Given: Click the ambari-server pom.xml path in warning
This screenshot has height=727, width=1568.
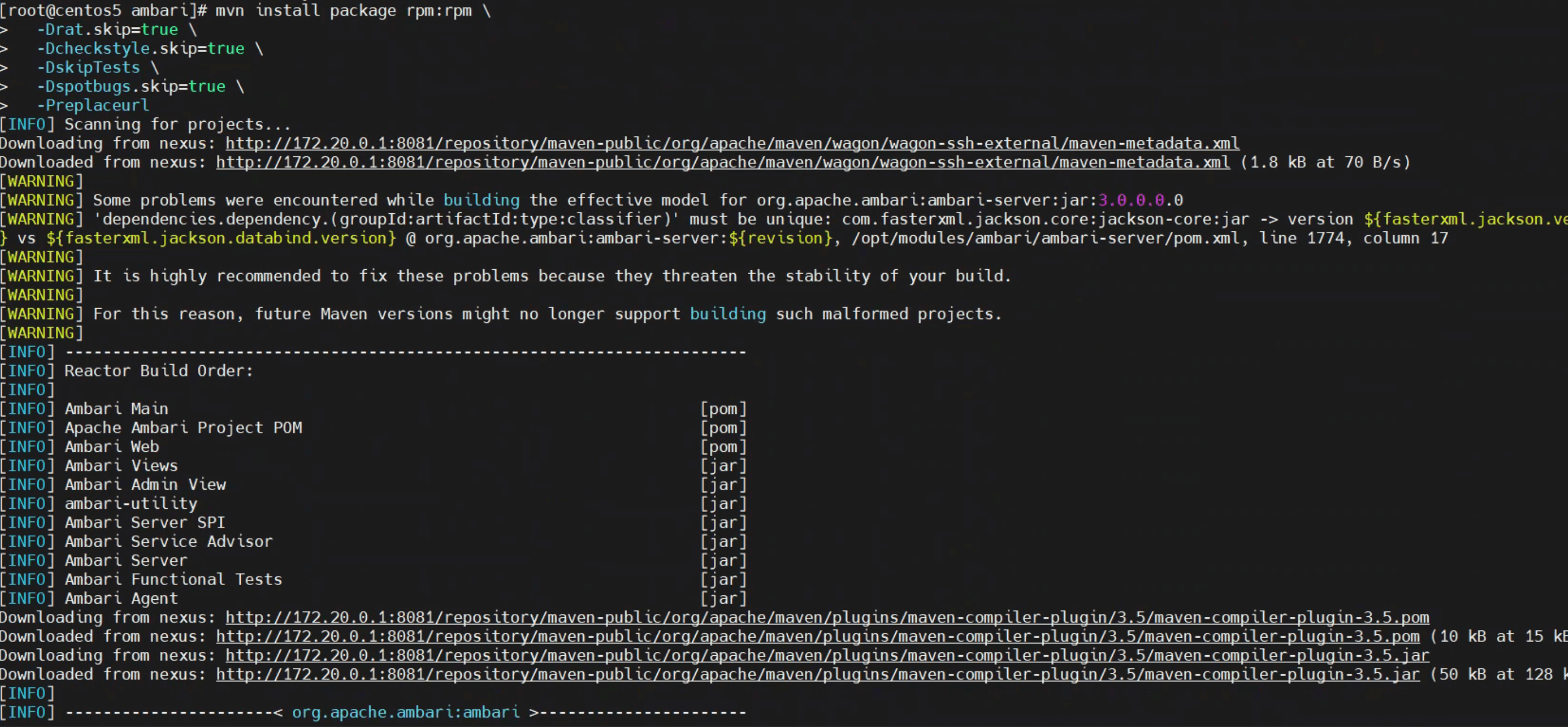Looking at the screenshot, I should click(x=1044, y=238).
